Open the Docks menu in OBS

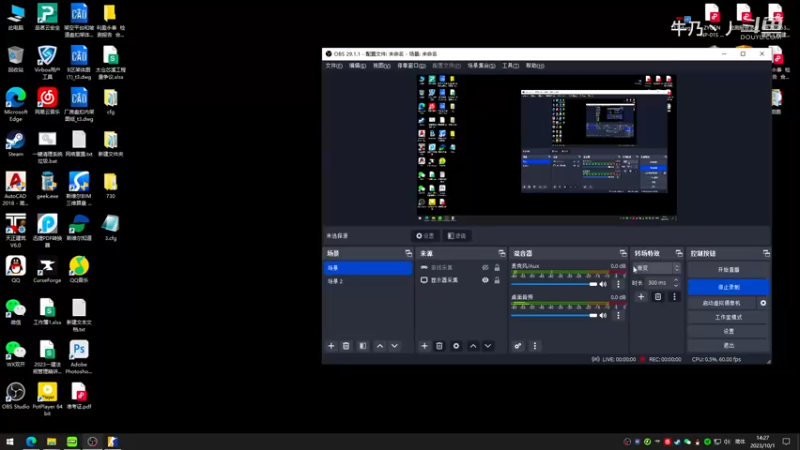pos(411,66)
